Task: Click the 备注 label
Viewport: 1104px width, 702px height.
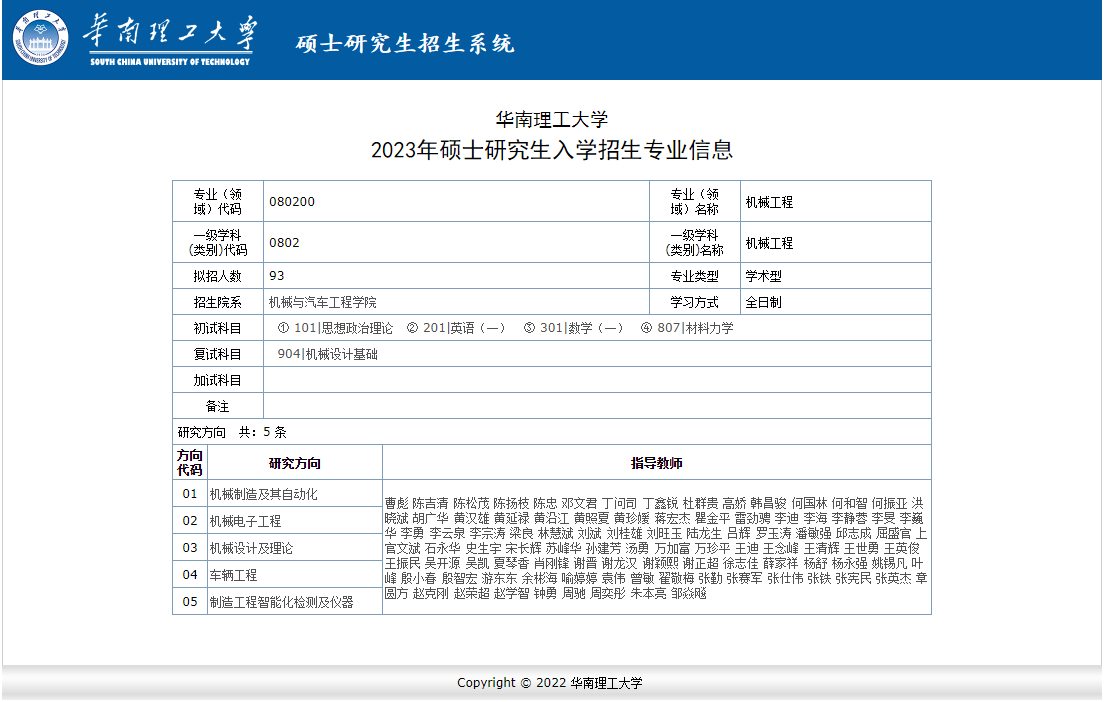Action: click(x=218, y=406)
